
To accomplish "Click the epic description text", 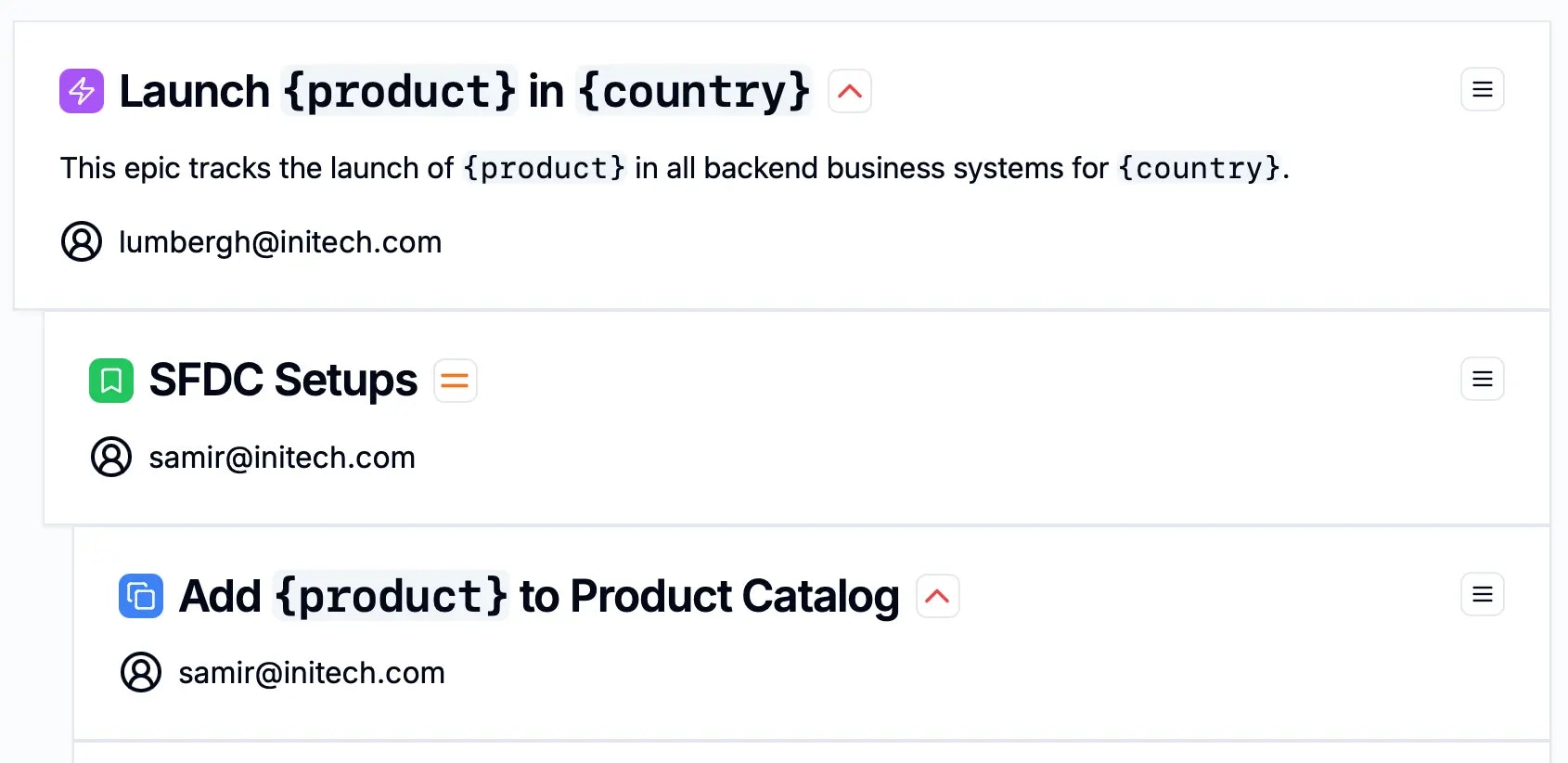I will [x=675, y=168].
